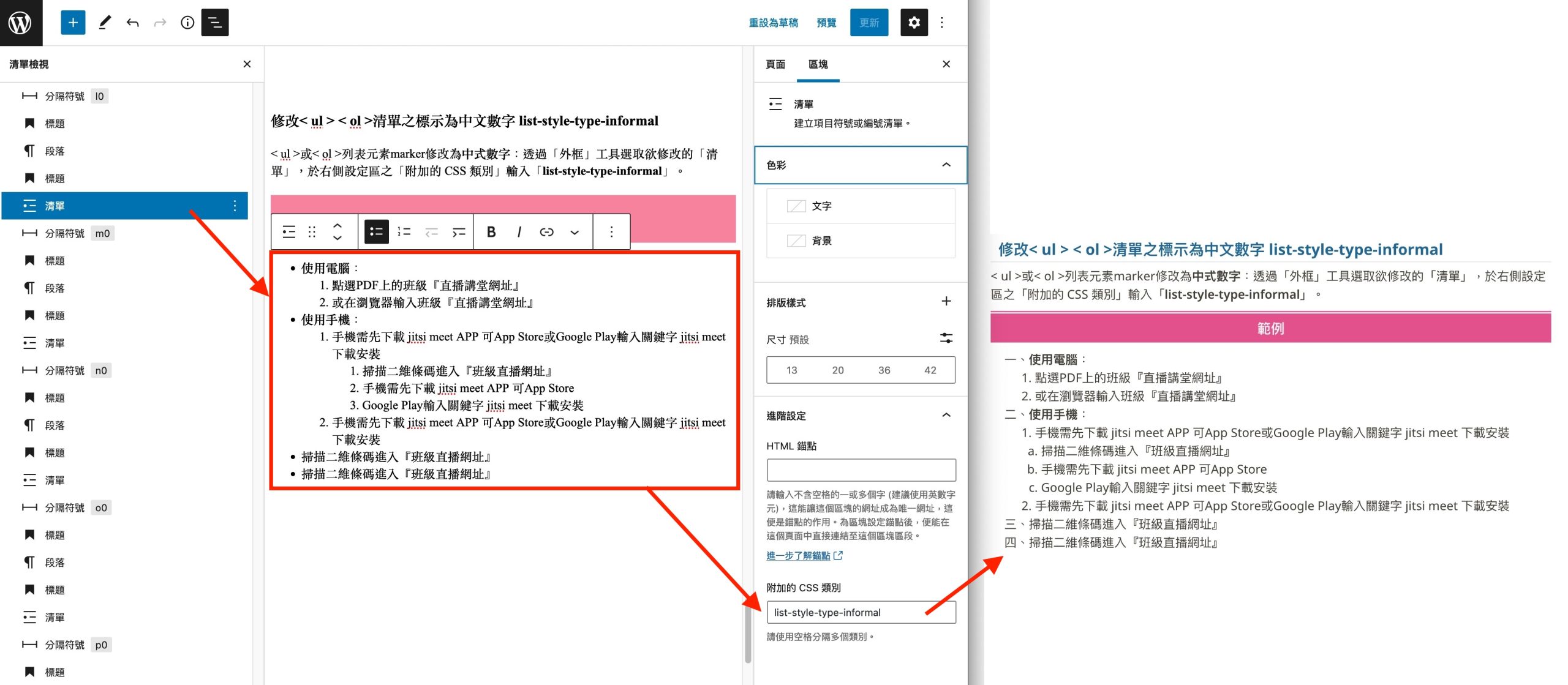The image size is (1568, 685).
Task: Click the 預覽 preview link
Action: click(x=826, y=23)
